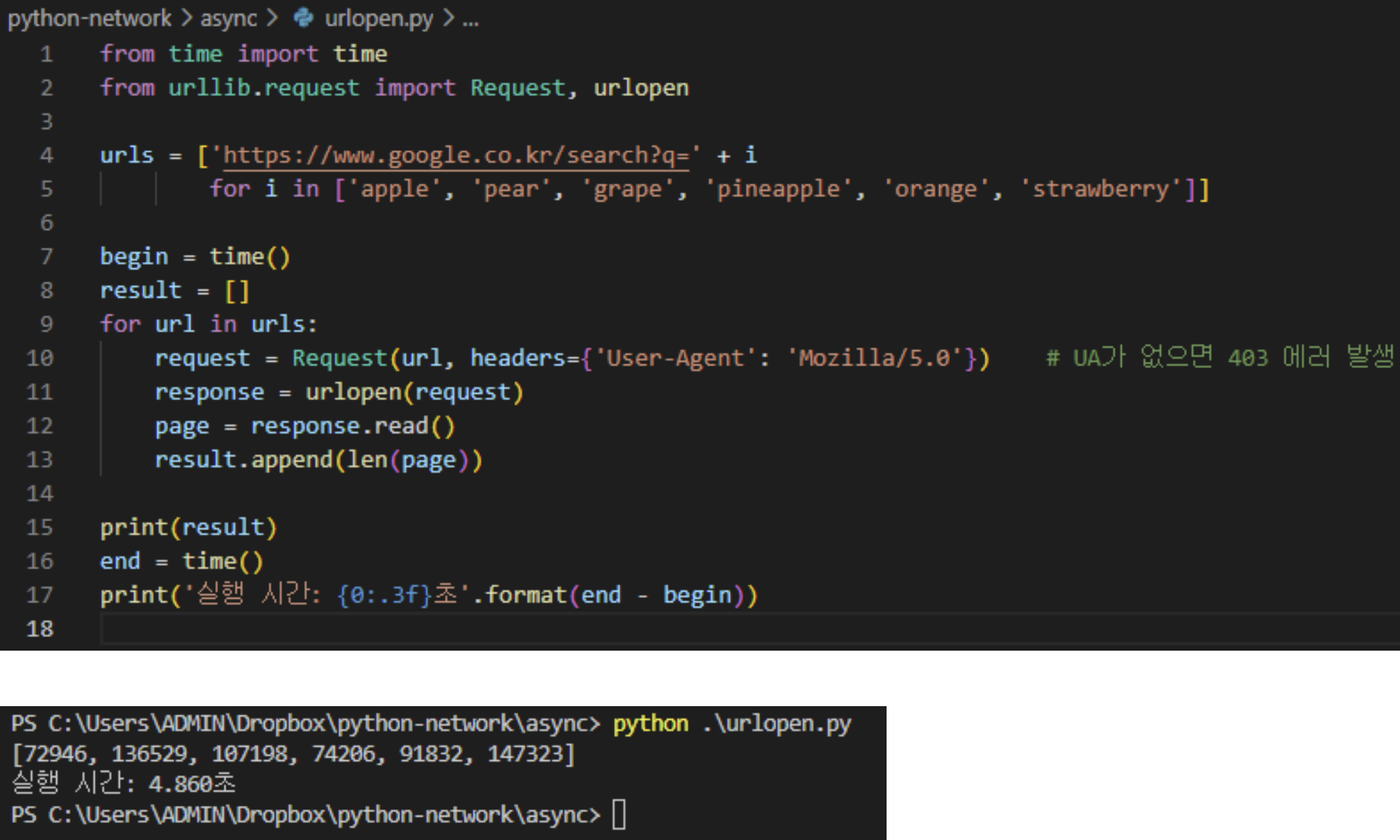The height and width of the screenshot is (840, 1400).
Task: Click the Korean 403 error comment
Action: pyautogui.click(x=1219, y=357)
